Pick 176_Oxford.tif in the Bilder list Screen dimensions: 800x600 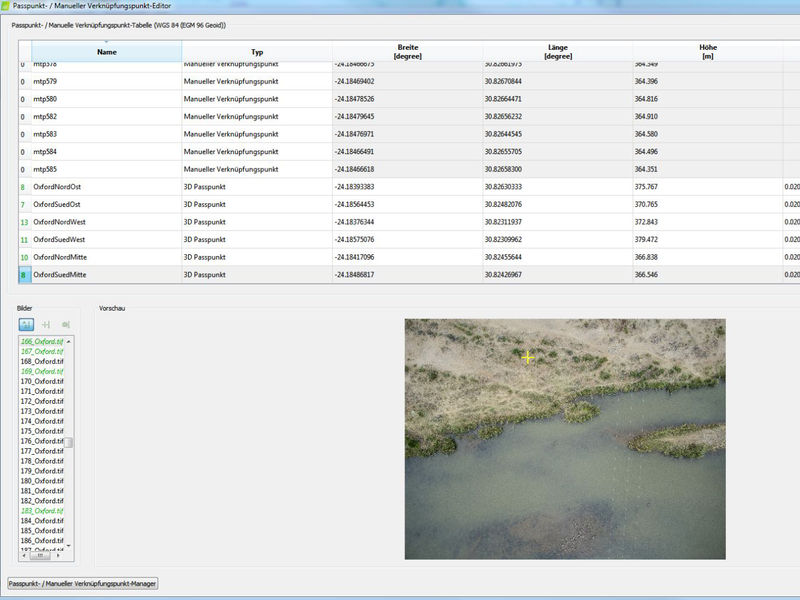[42, 441]
